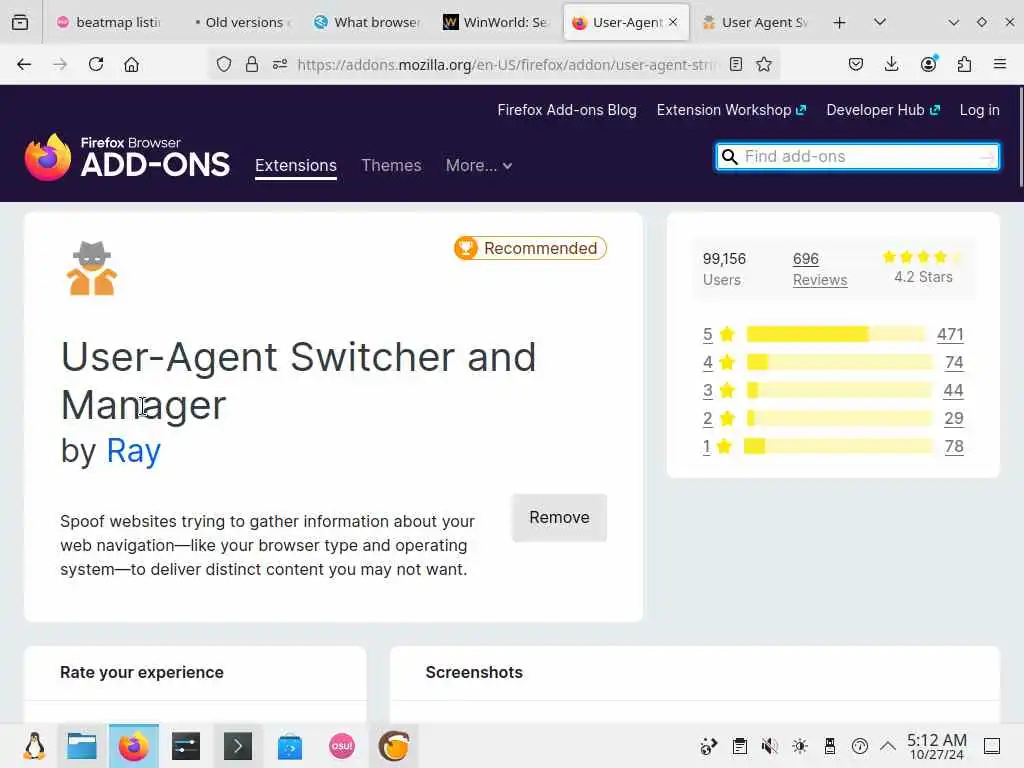
Task: Close the User-Agent tab
Action: (x=673, y=22)
